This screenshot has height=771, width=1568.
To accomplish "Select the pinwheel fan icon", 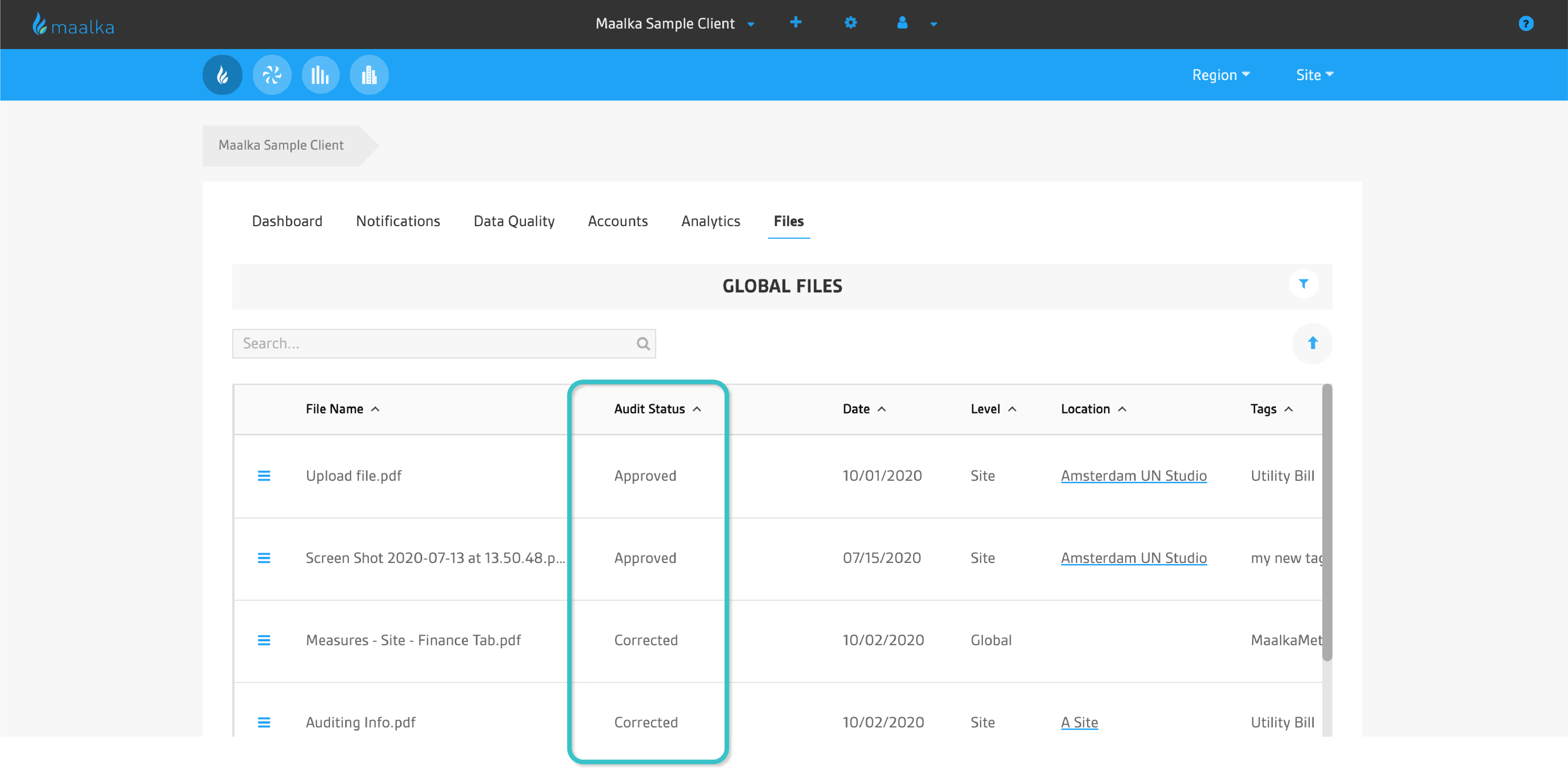I will click(271, 75).
